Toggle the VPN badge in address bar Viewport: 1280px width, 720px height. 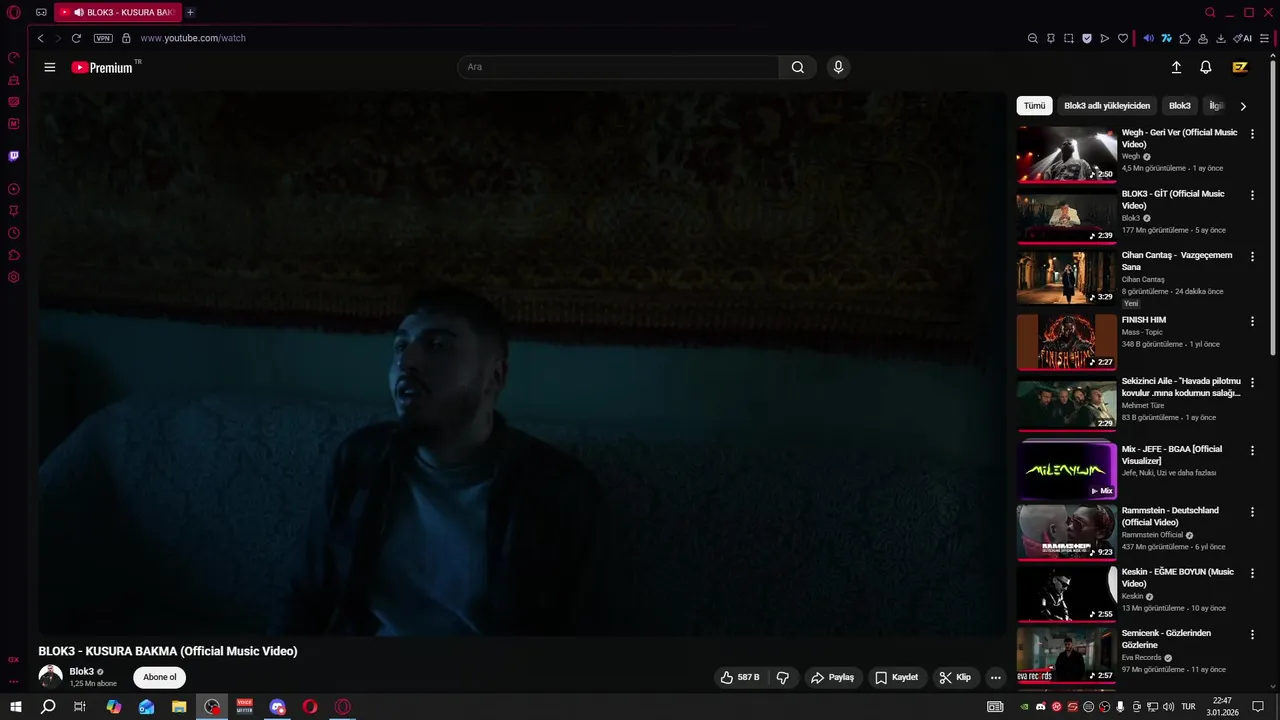coord(103,38)
